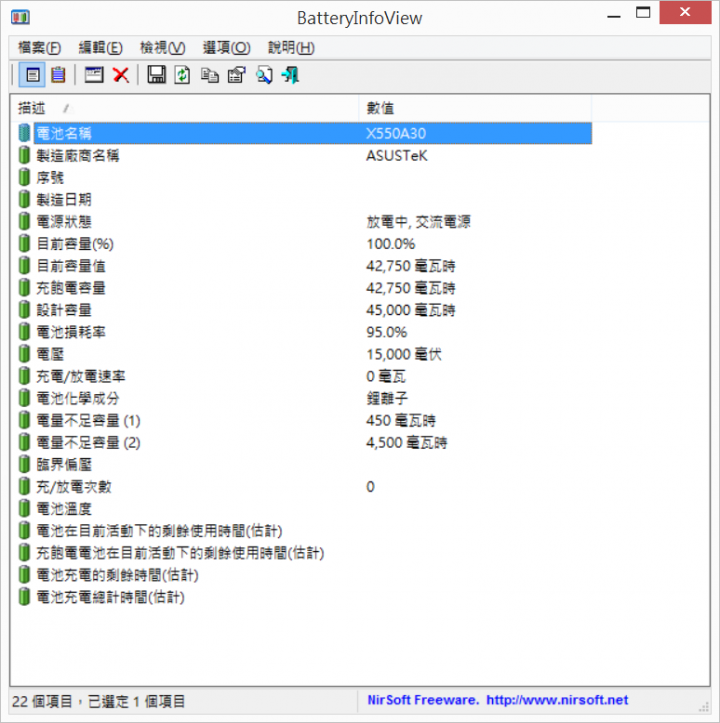
Task: Select the 目前容量值 row label
Action: 71,266
